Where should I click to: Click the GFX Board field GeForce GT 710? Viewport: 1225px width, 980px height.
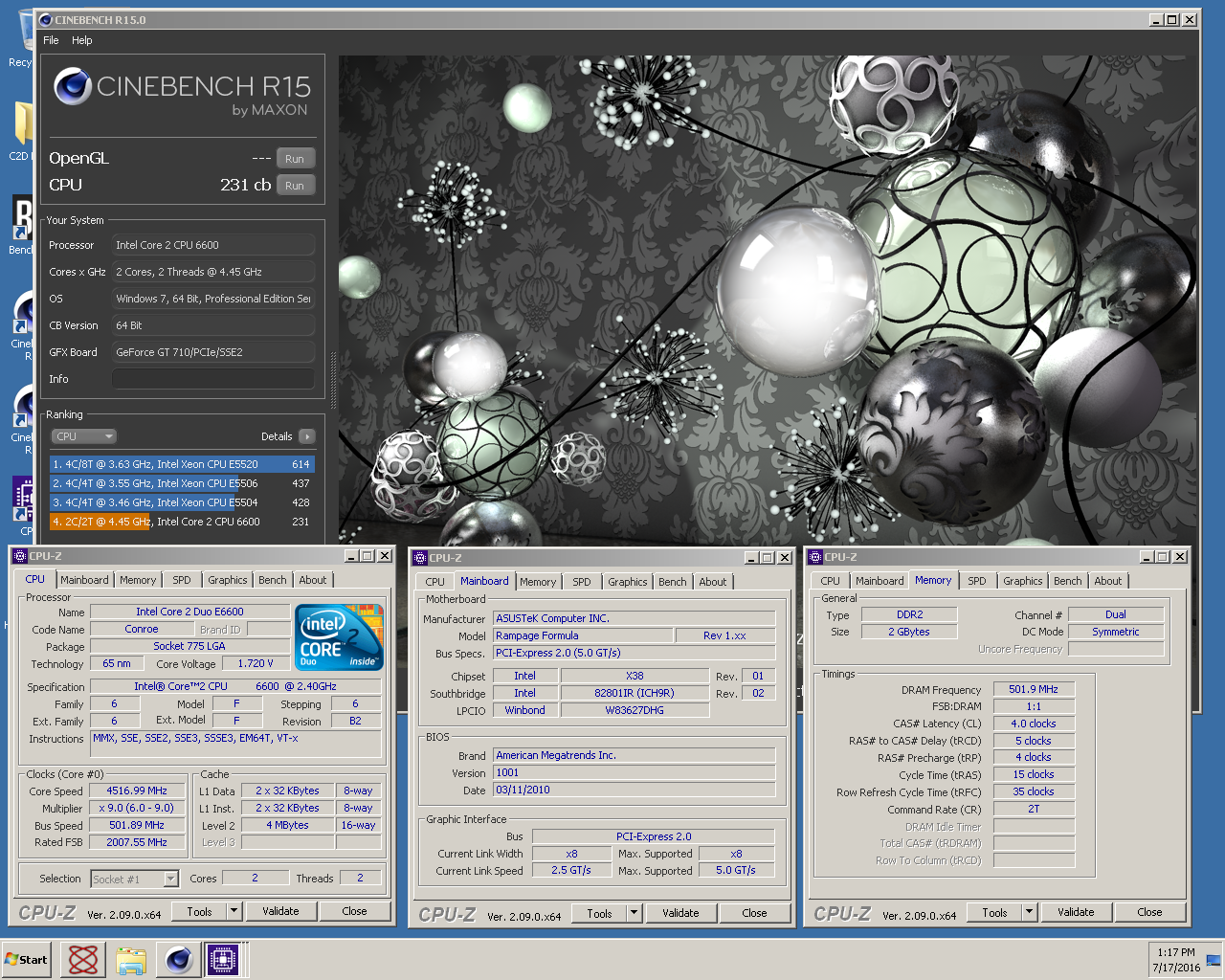point(213,352)
